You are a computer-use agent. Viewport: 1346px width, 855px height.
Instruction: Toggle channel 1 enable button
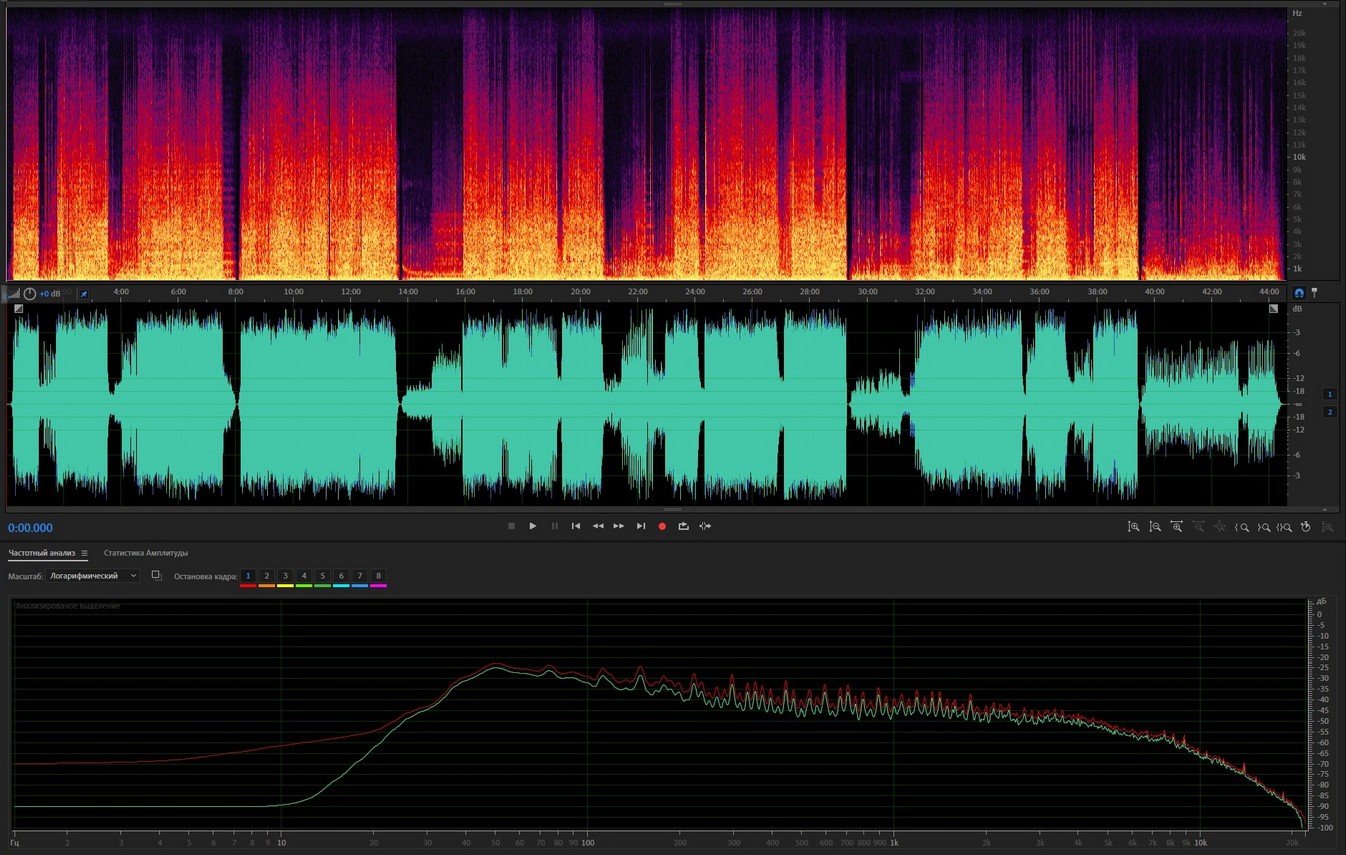(x=1329, y=394)
